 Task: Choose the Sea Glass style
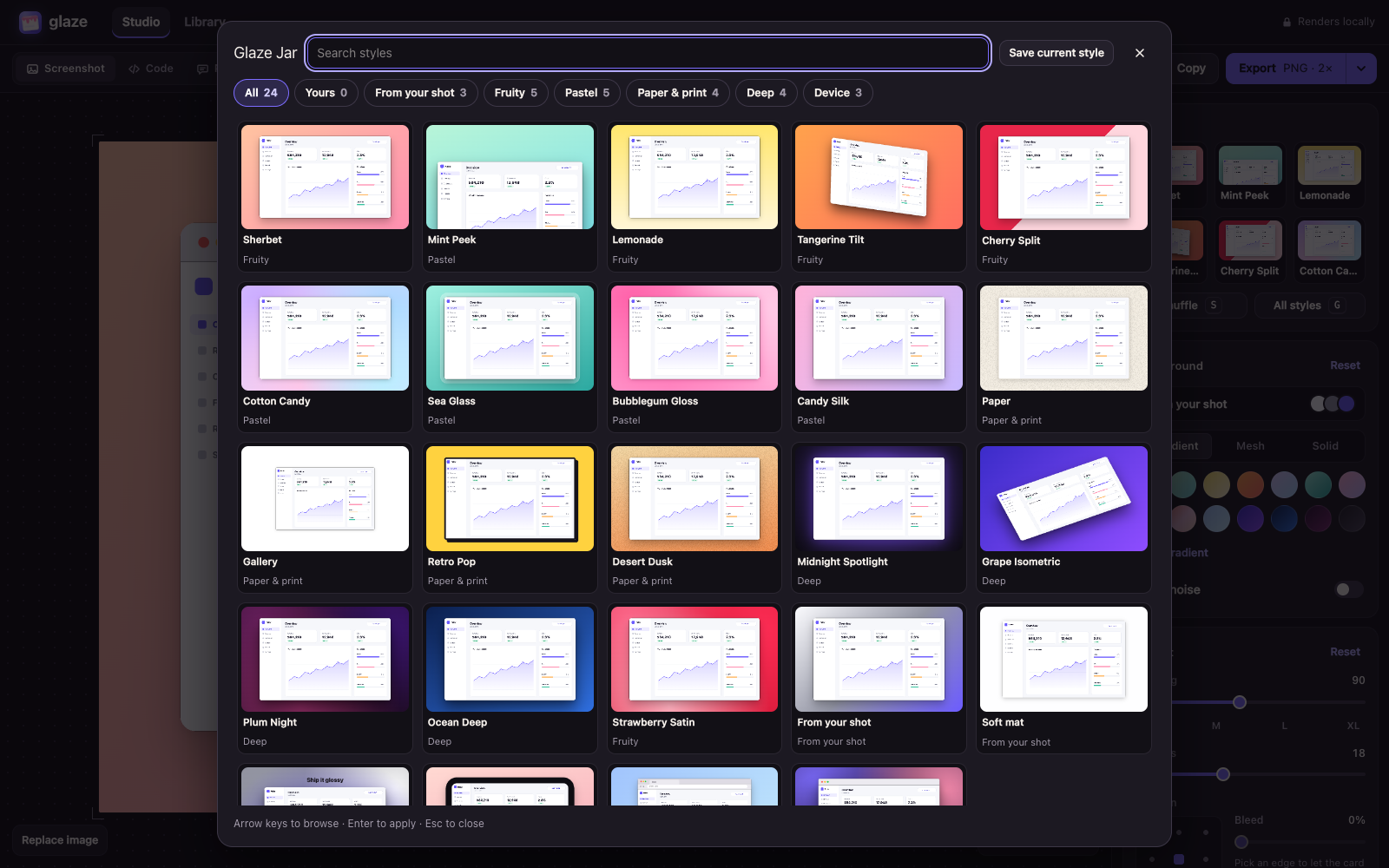point(510,358)
